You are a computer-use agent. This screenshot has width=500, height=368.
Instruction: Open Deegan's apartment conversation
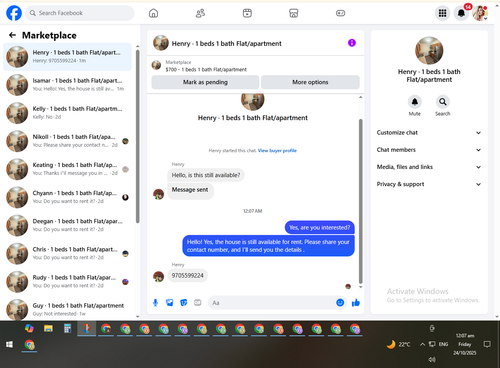tap(68, 225)
